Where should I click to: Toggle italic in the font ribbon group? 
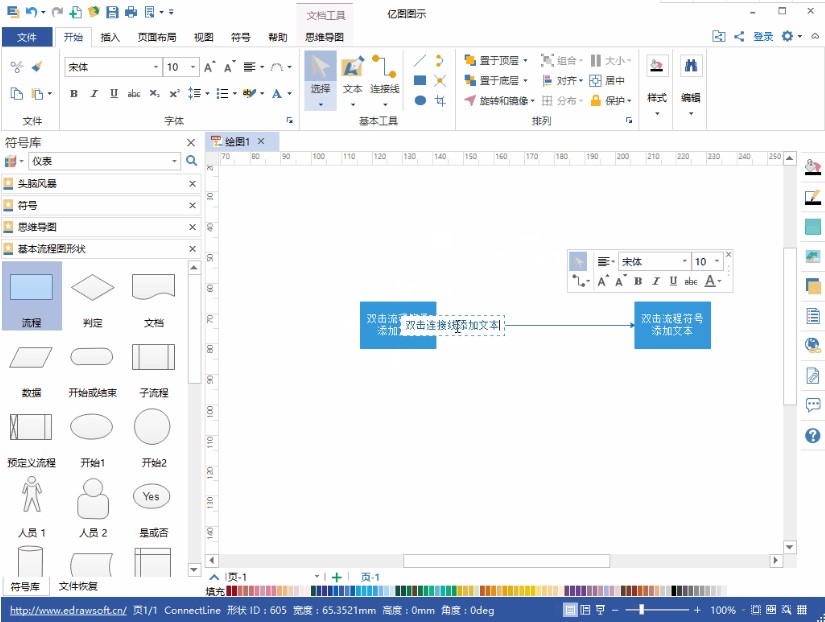pos(94,94)
